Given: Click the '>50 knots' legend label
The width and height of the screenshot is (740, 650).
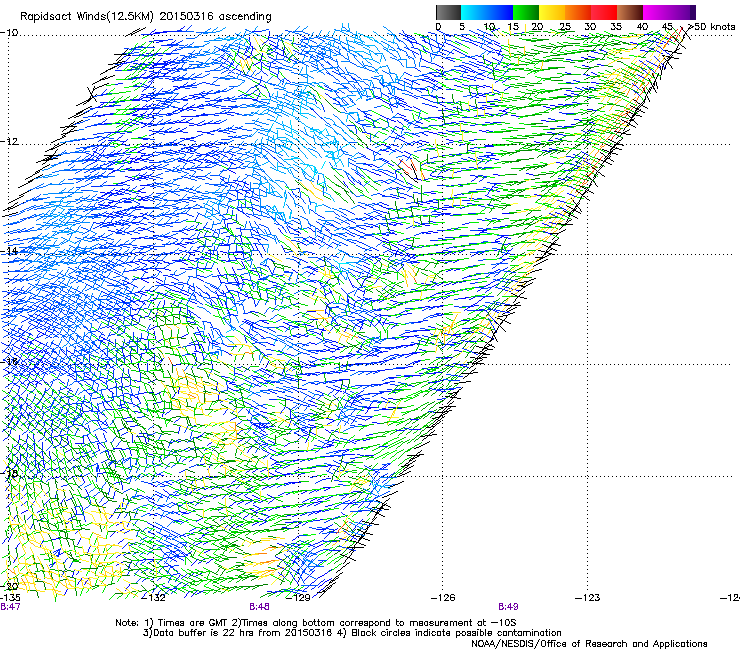Looking at the screenshot, I should (x=711, y=26).
